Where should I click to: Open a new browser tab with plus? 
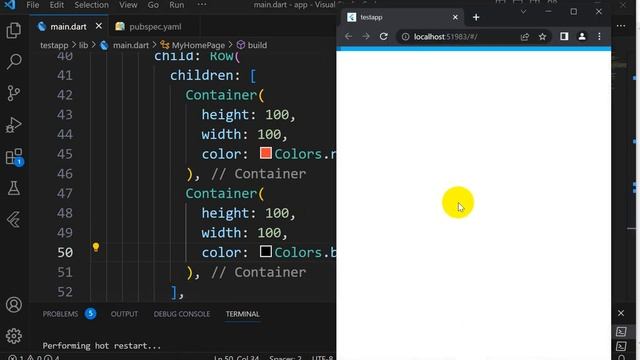476,17
